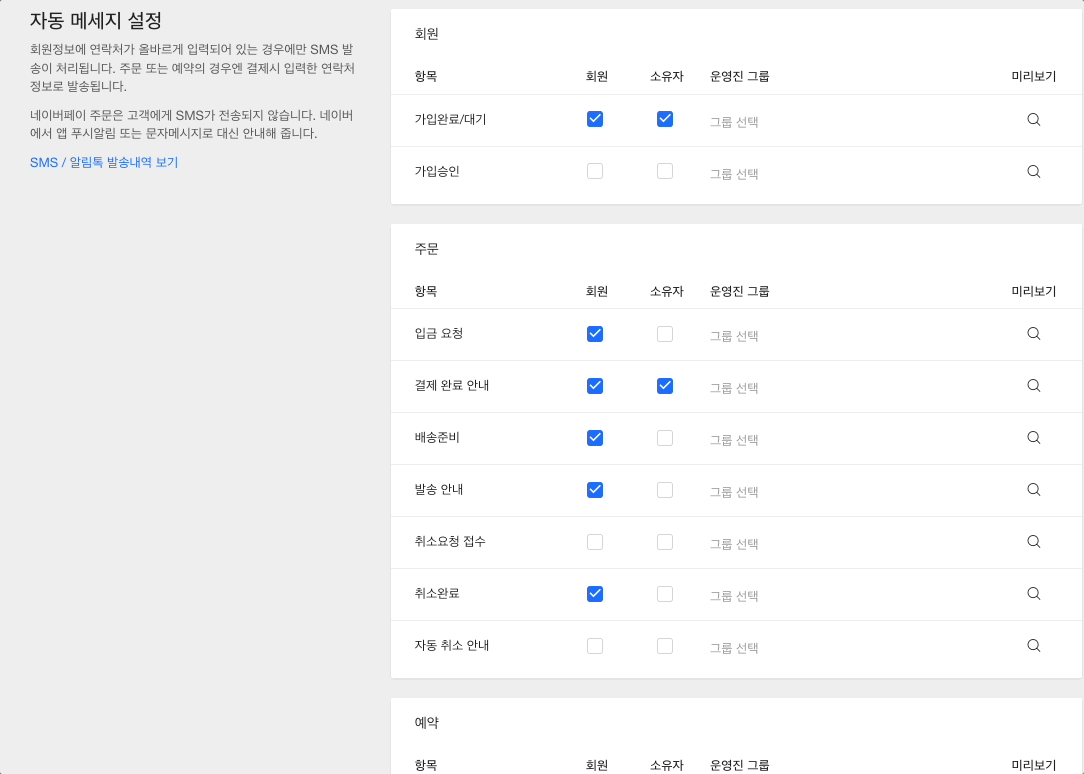Open 운영진 그룹 선택 for 가입완료/대기

pyautogui.click(x=734, y=122)
